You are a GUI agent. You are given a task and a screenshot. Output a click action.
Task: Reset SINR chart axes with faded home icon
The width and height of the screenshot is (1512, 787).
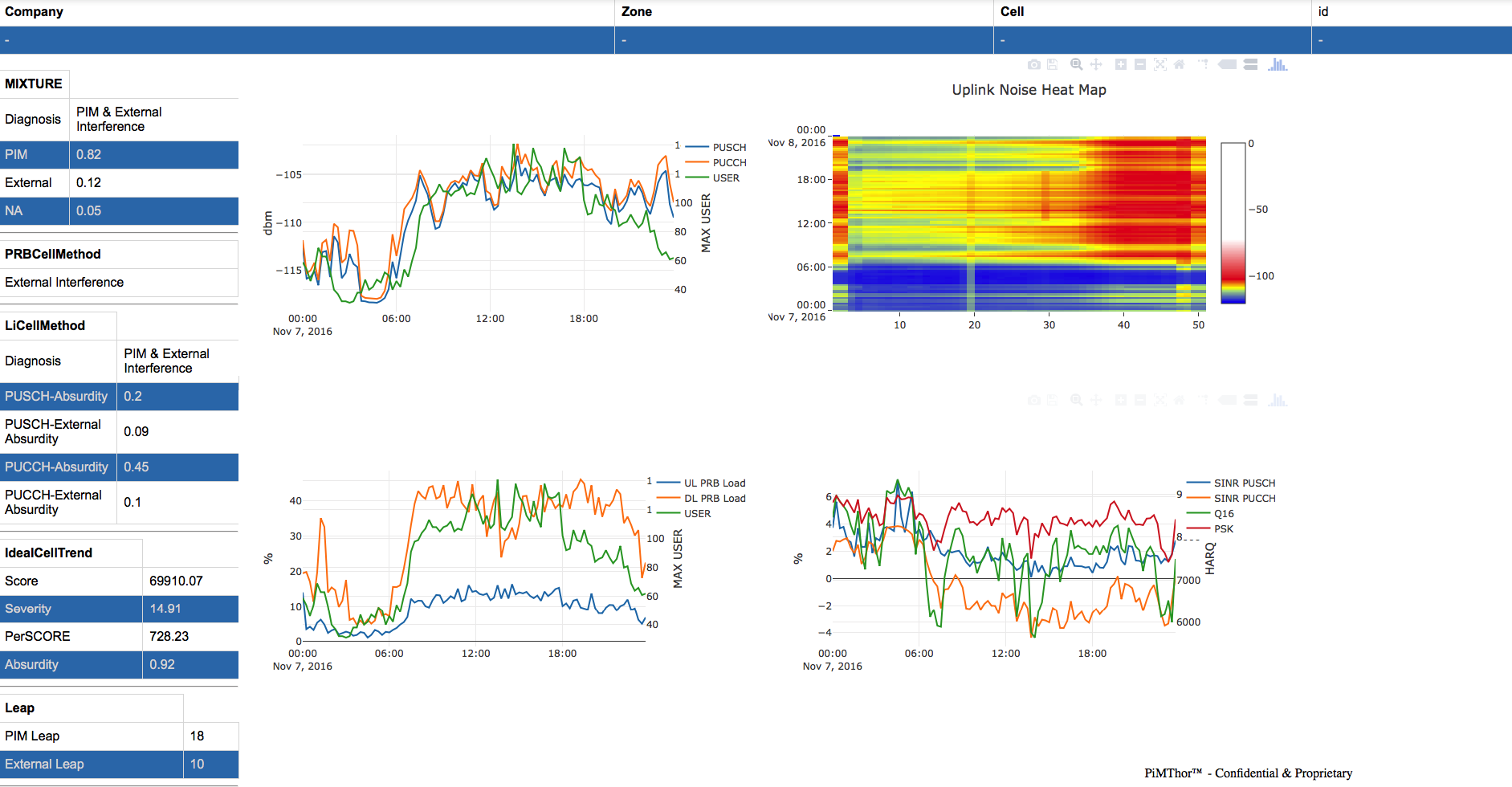[x=1179, y=400]
